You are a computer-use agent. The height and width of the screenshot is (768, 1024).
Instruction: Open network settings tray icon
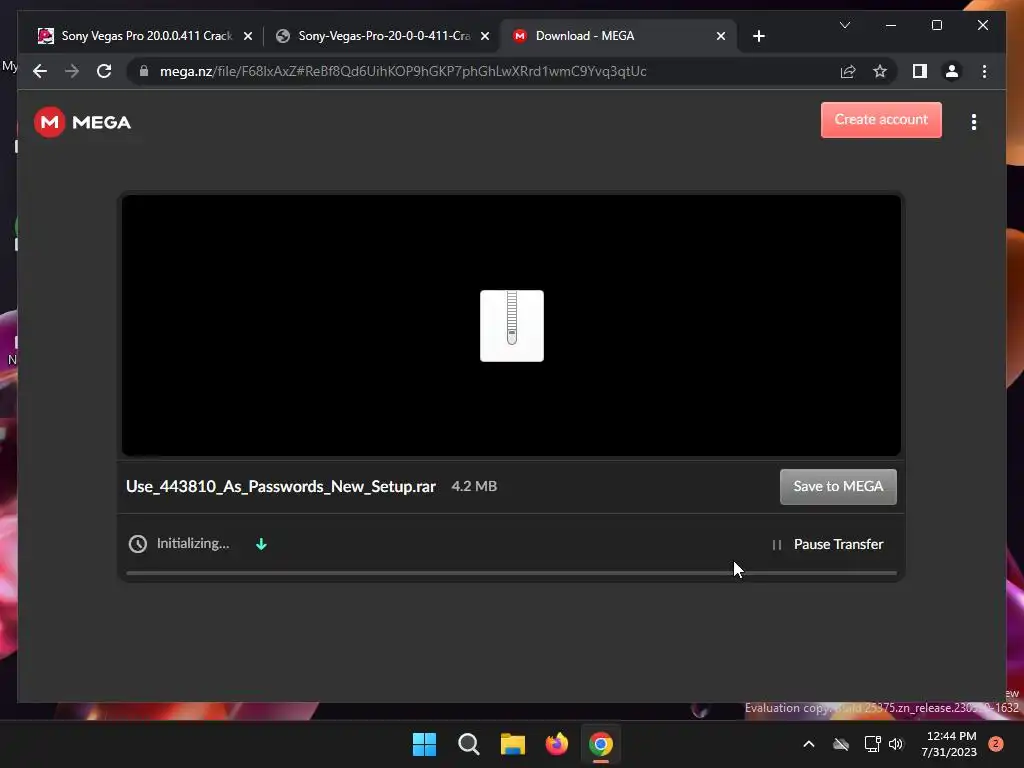[872, 744]
